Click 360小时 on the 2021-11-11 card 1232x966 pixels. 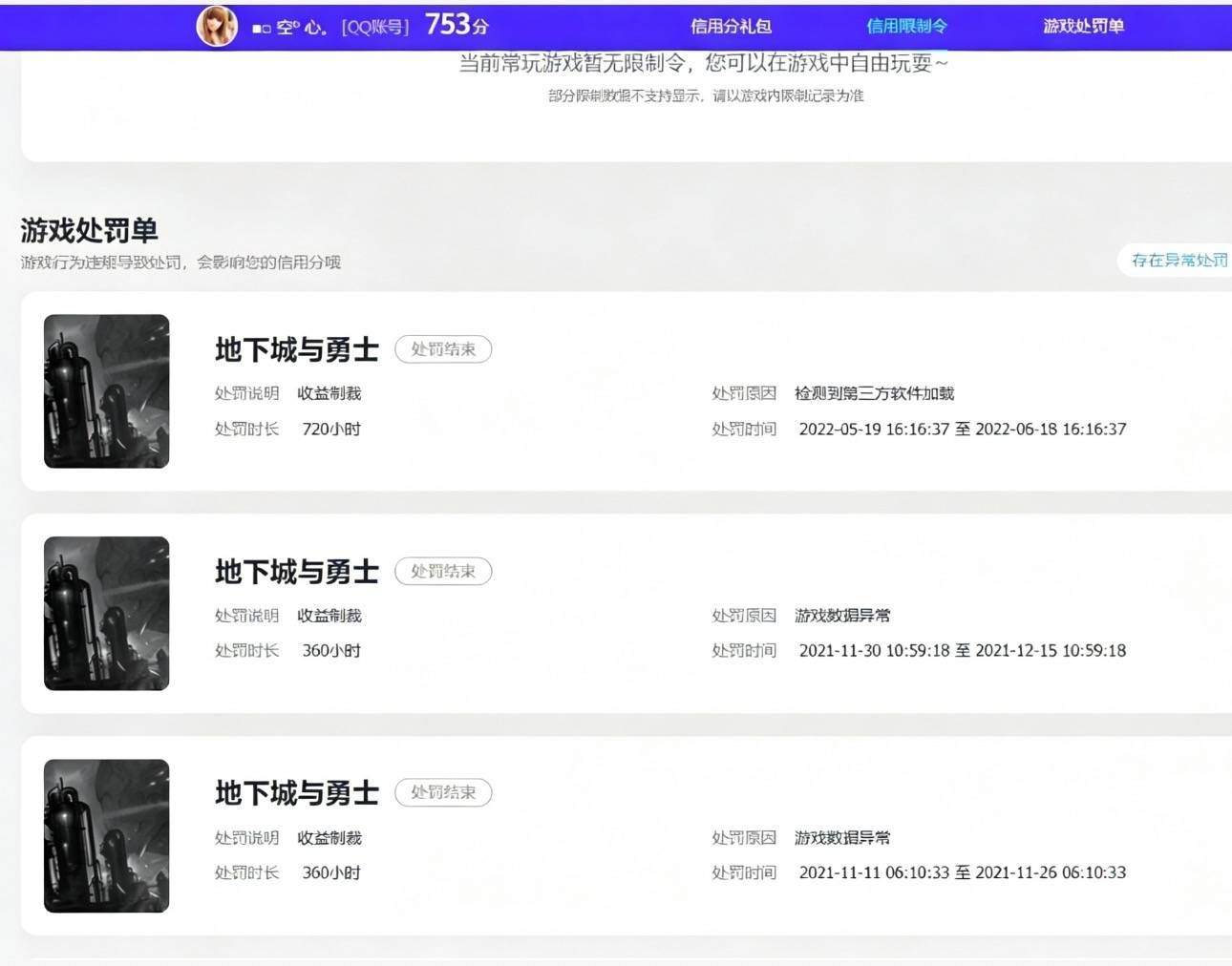[331, 872]
